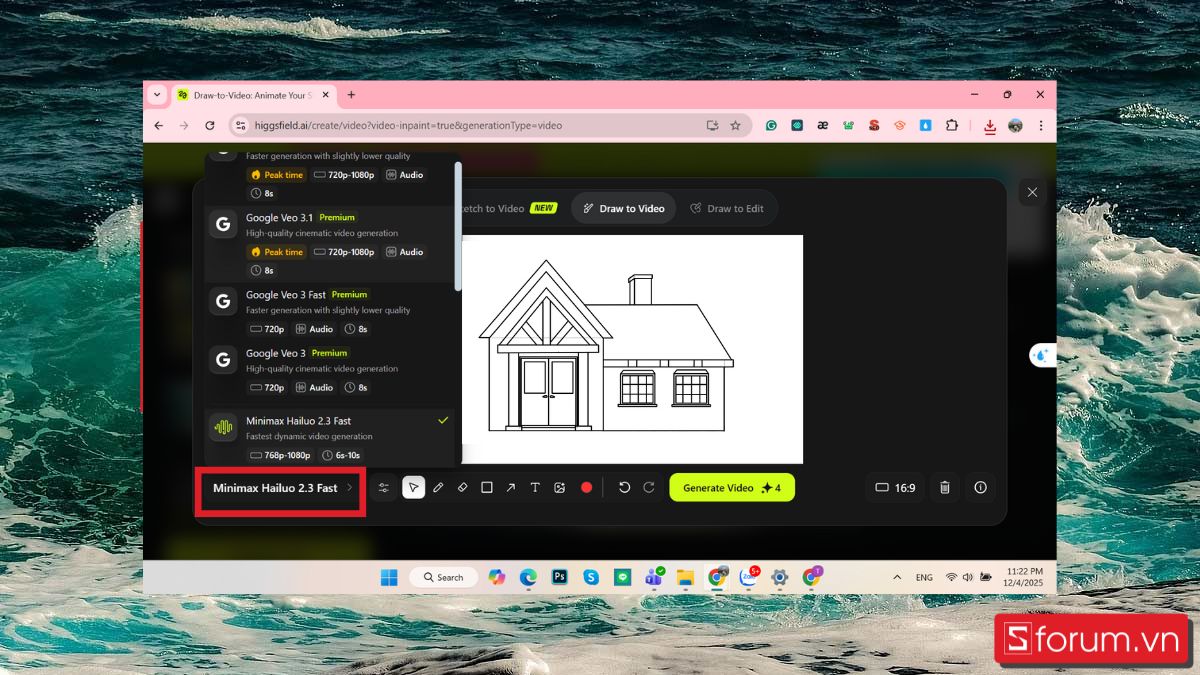1200x675 pixels.
Task: Go back in browser
Action: 158,126
